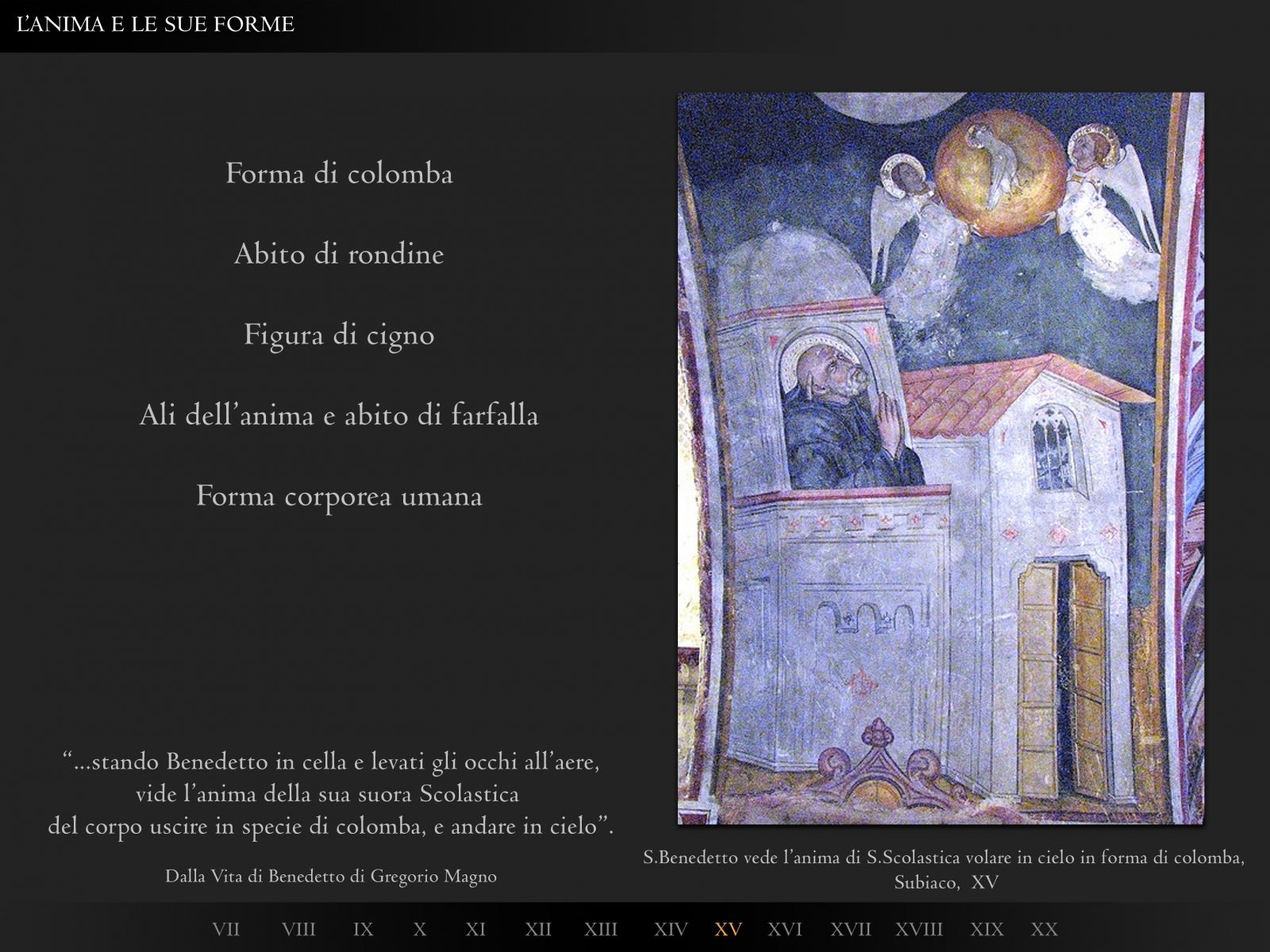Viewport: 1270px width, 952px height.
Task: Open 'Ali dell'anima e abito di farfalla'
Action: tap(339, 415)
